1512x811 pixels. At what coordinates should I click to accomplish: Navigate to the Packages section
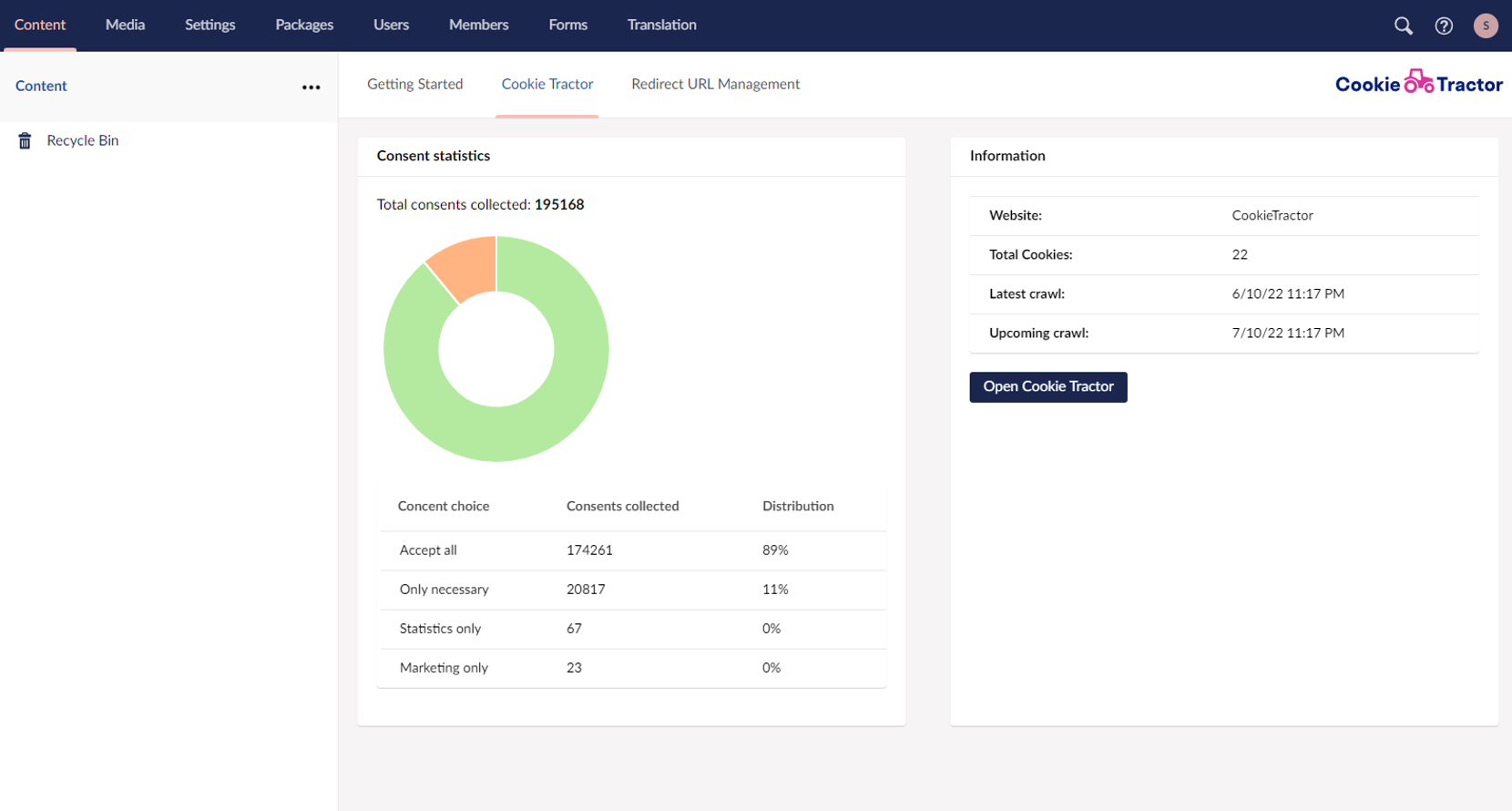click(x=304, y=25)
